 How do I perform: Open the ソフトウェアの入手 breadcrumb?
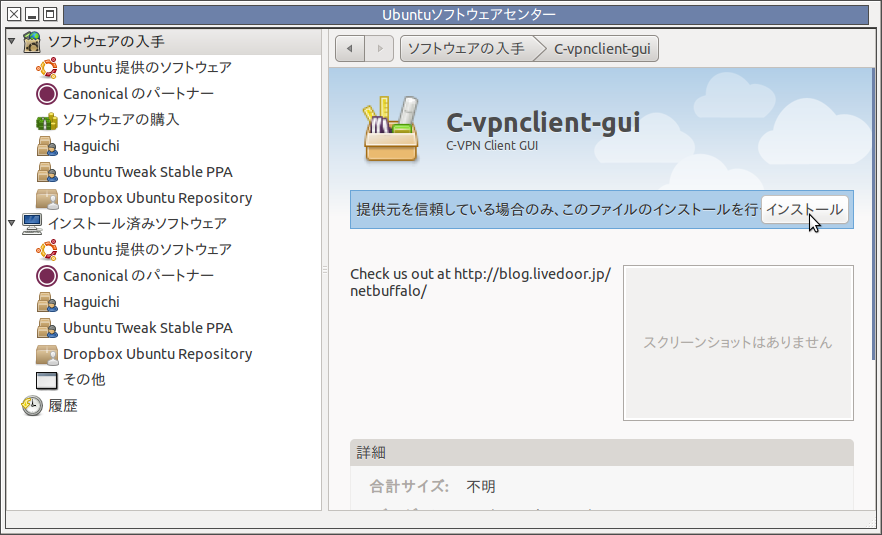467,48
